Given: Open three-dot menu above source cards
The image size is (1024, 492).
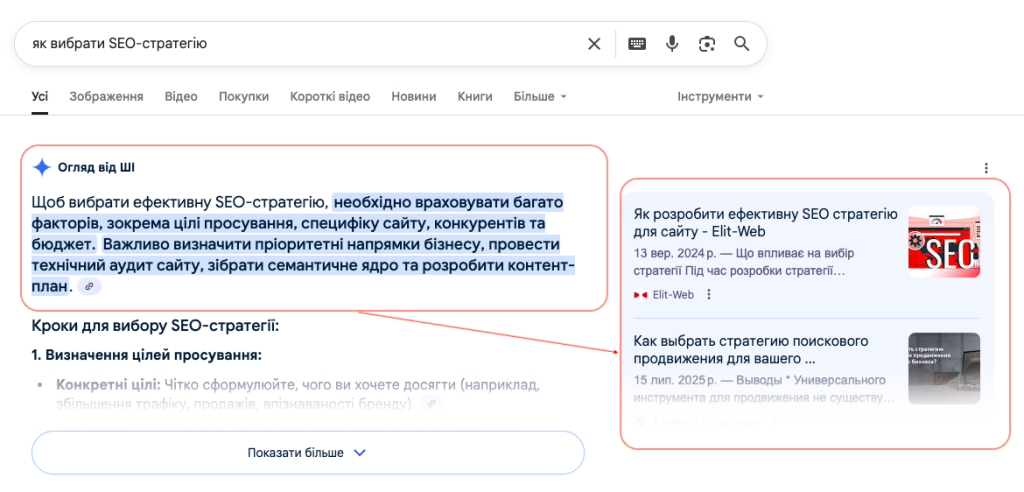Looking at the screenshot, I should click(x=986, y=168).
